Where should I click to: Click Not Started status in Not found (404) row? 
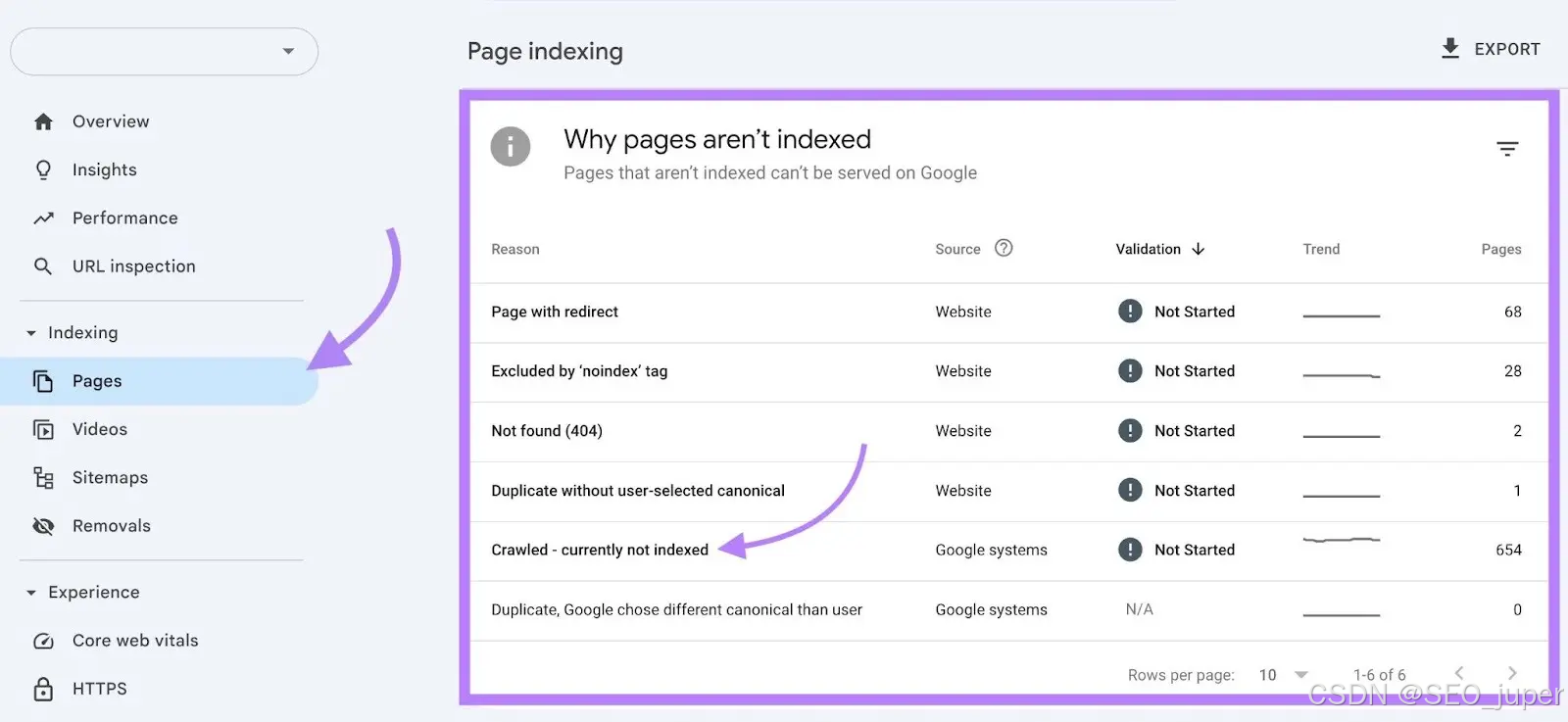pyautogui.click(x=1195, y=431)
